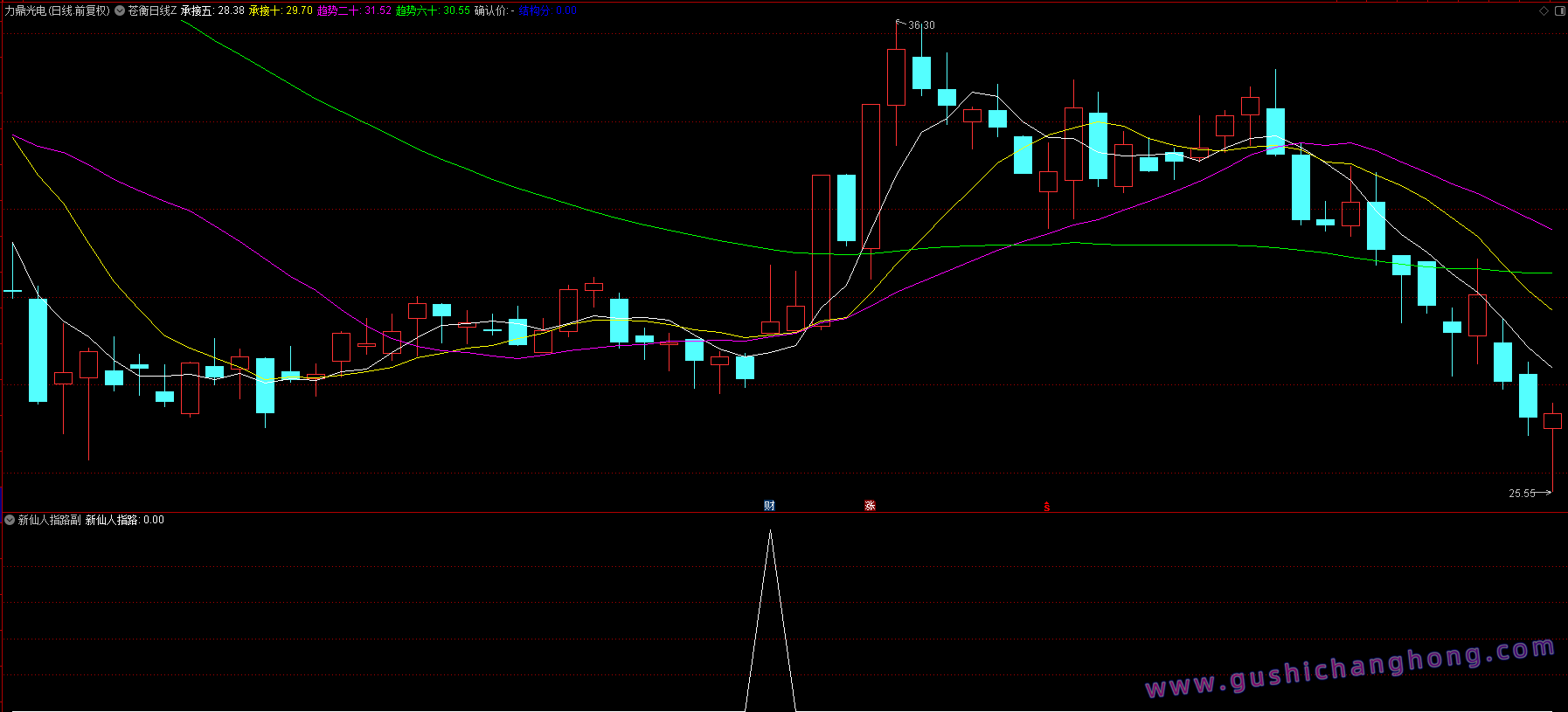Open the main chart indicator dropdown arrow
This screenshot has height=712, width=1568.
point(120,11)
